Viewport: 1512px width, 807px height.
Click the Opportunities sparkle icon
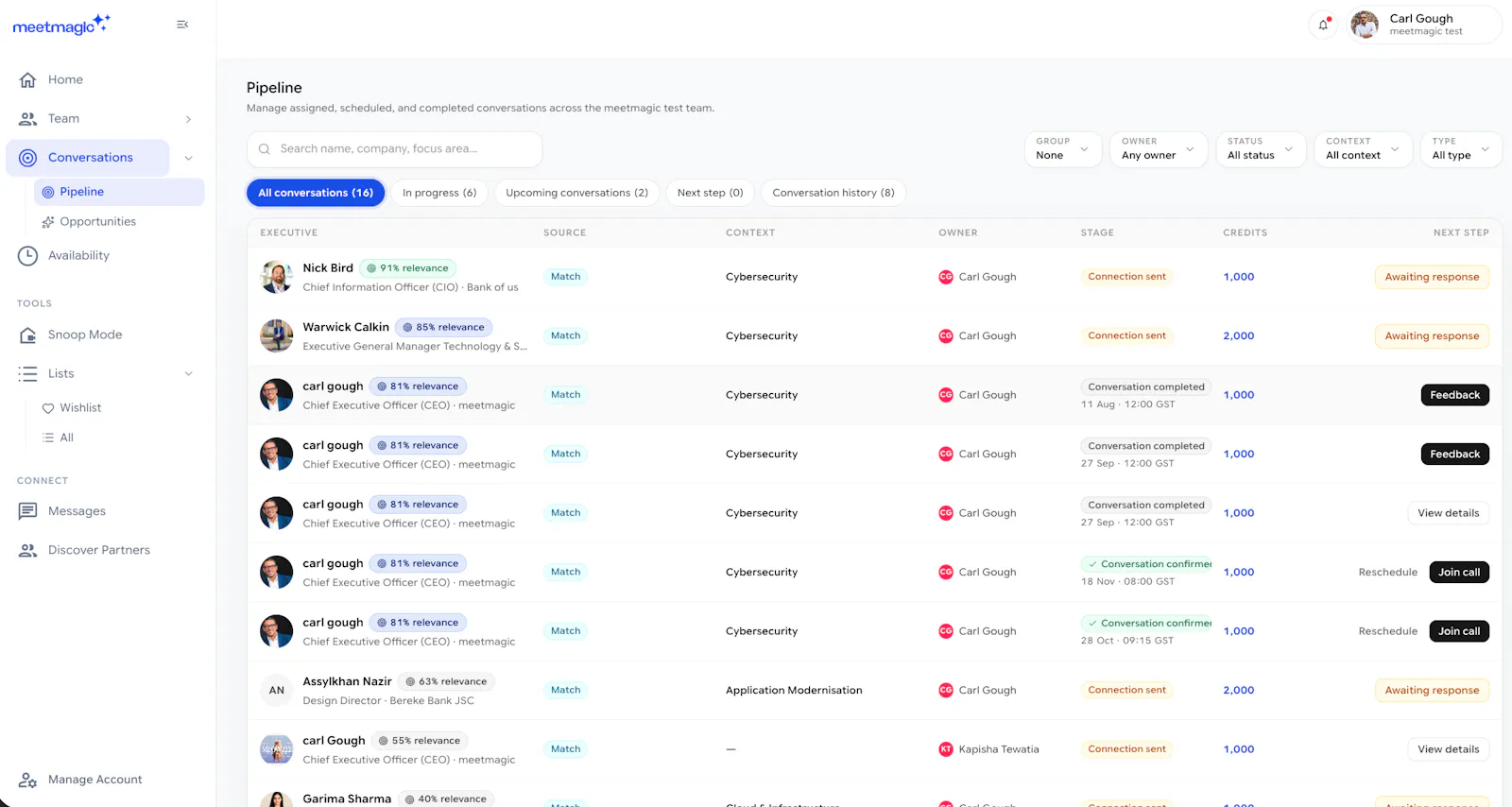[x=48, y=222]
